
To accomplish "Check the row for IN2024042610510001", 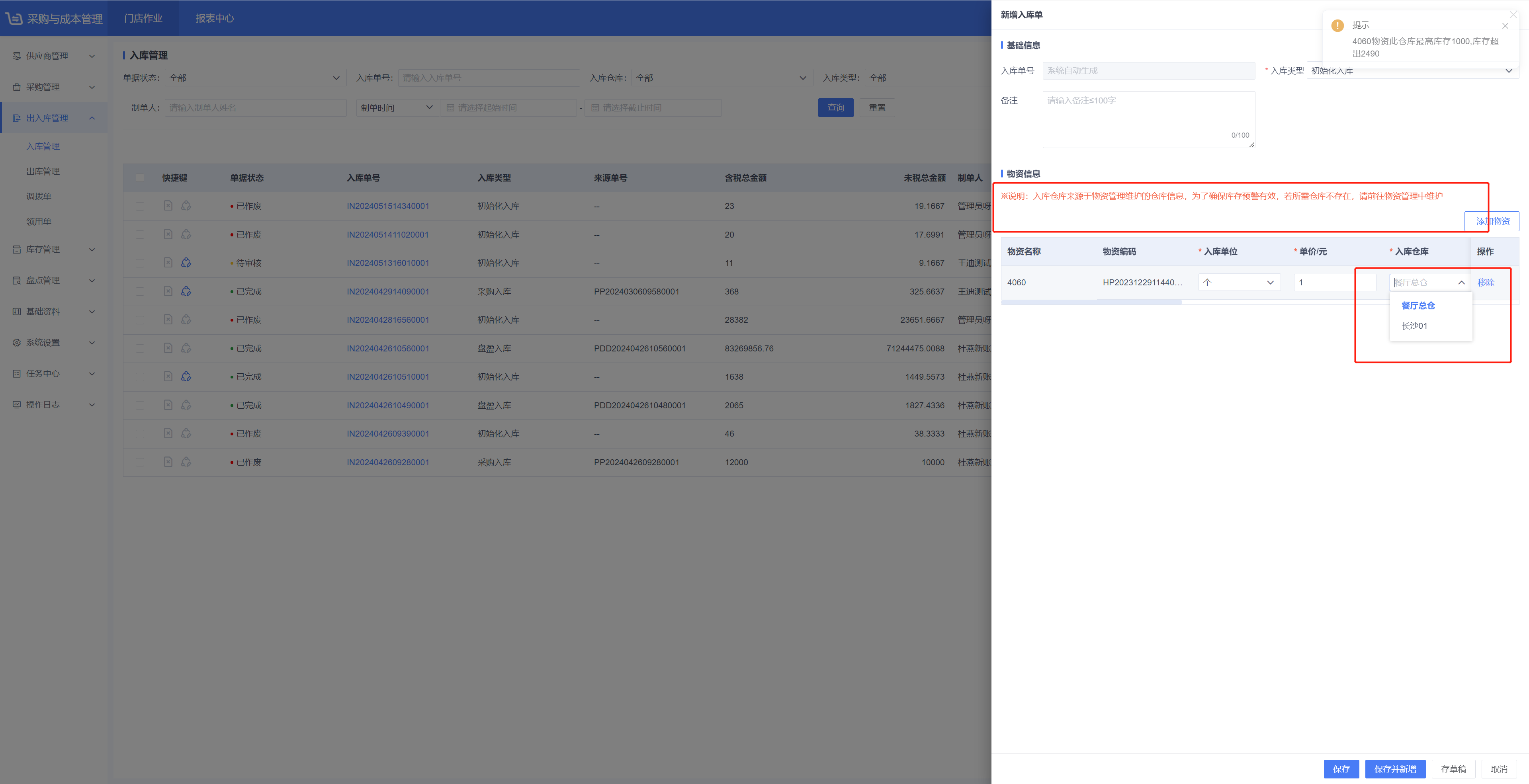I will pyautogui.click(x=139, y=376).
